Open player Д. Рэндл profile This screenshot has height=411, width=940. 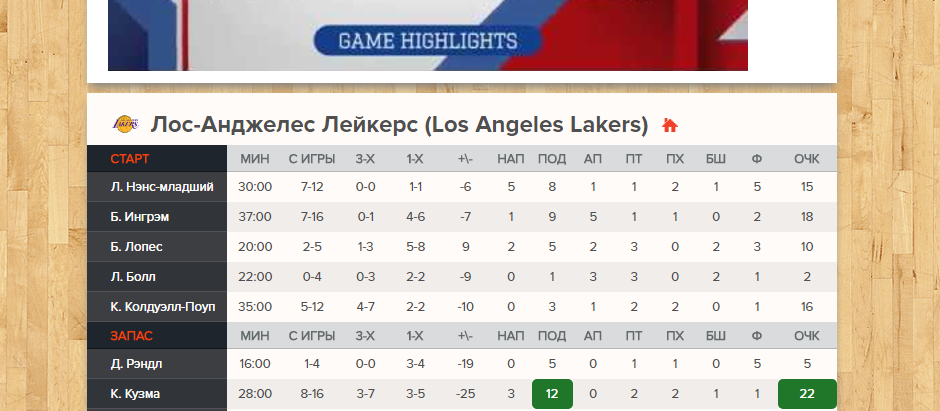tap(138, 365)
